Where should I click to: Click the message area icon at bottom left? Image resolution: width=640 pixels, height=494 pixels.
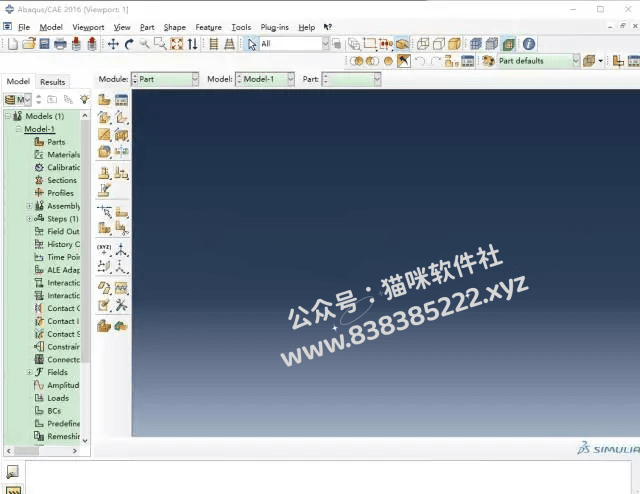pyautogui.click(x=13, y=472)
